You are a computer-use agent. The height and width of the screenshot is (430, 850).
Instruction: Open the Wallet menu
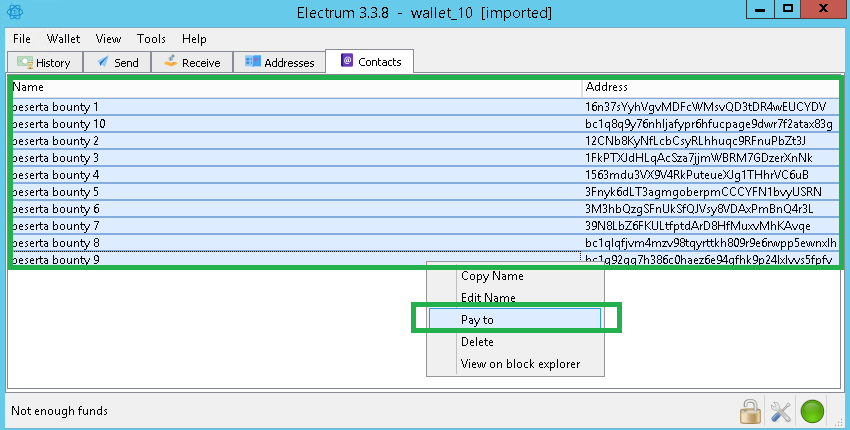pyautogui.click(x=63, y=39)
